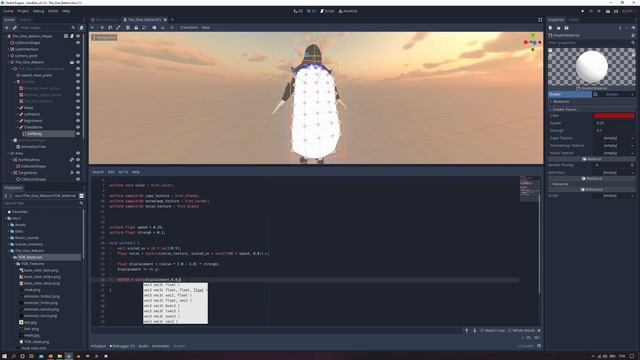Toggle Match Case checkbox
The height and width of the screenshot is (360, 640).
(x=493, y=331)
